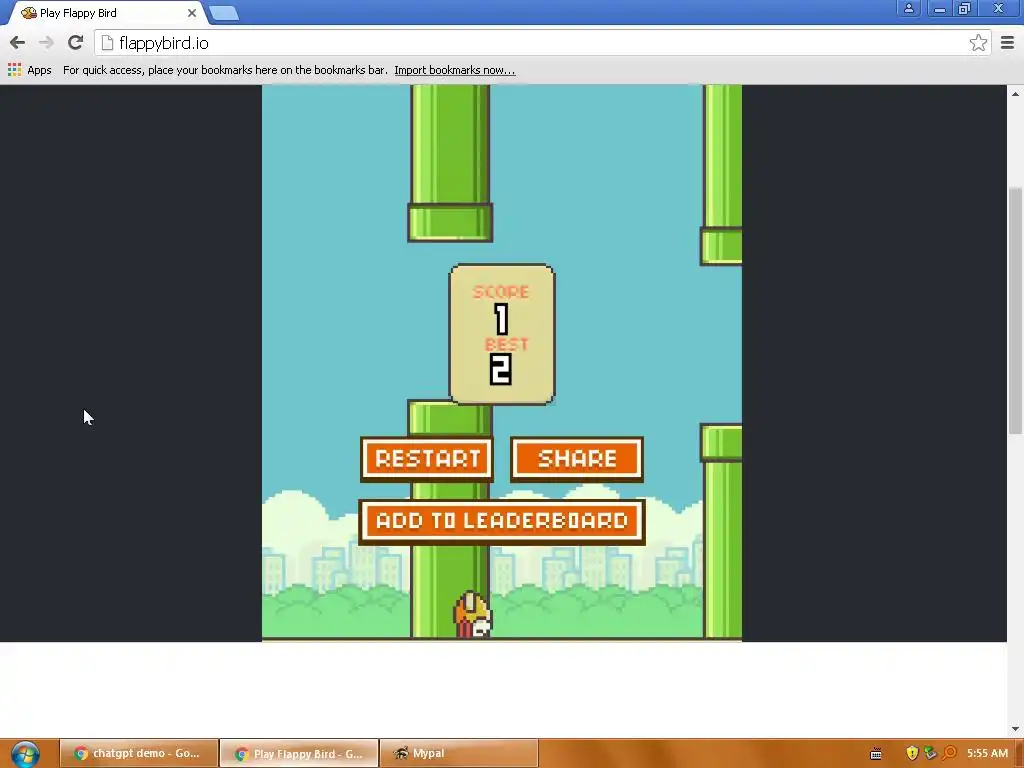Click the 5:55 AM taskbar clock
The height and width of the screenshot is (768, 1024).
pyautogui.click(x=987, y=754)
